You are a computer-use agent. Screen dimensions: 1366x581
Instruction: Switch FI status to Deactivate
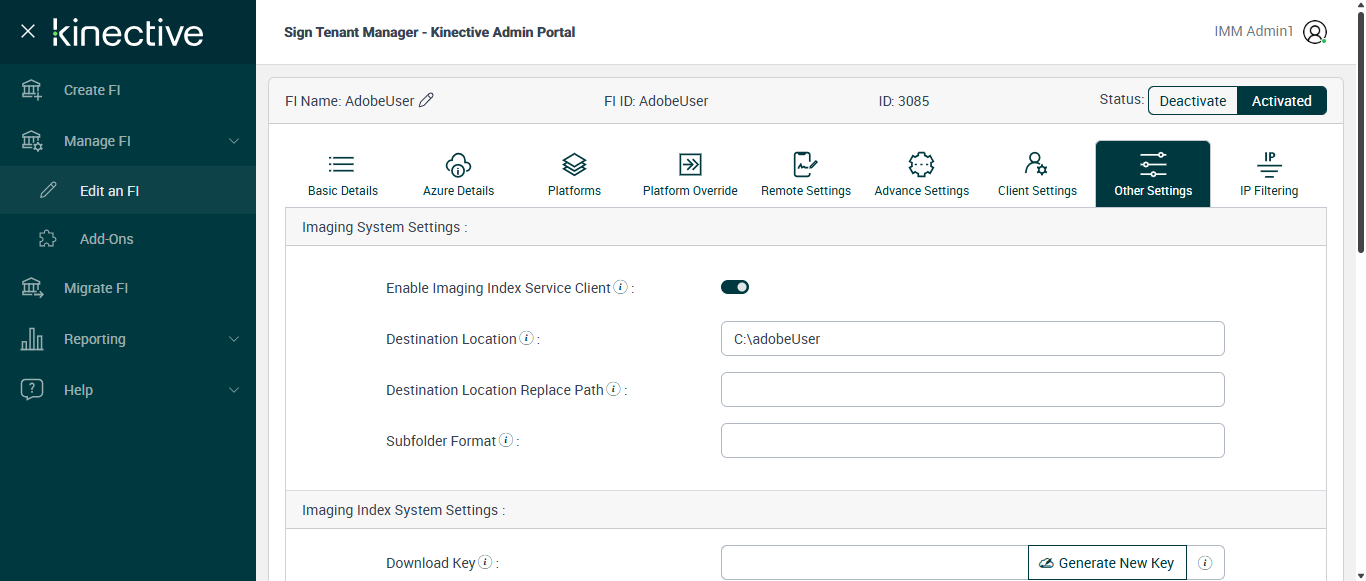coord(1192,101)
